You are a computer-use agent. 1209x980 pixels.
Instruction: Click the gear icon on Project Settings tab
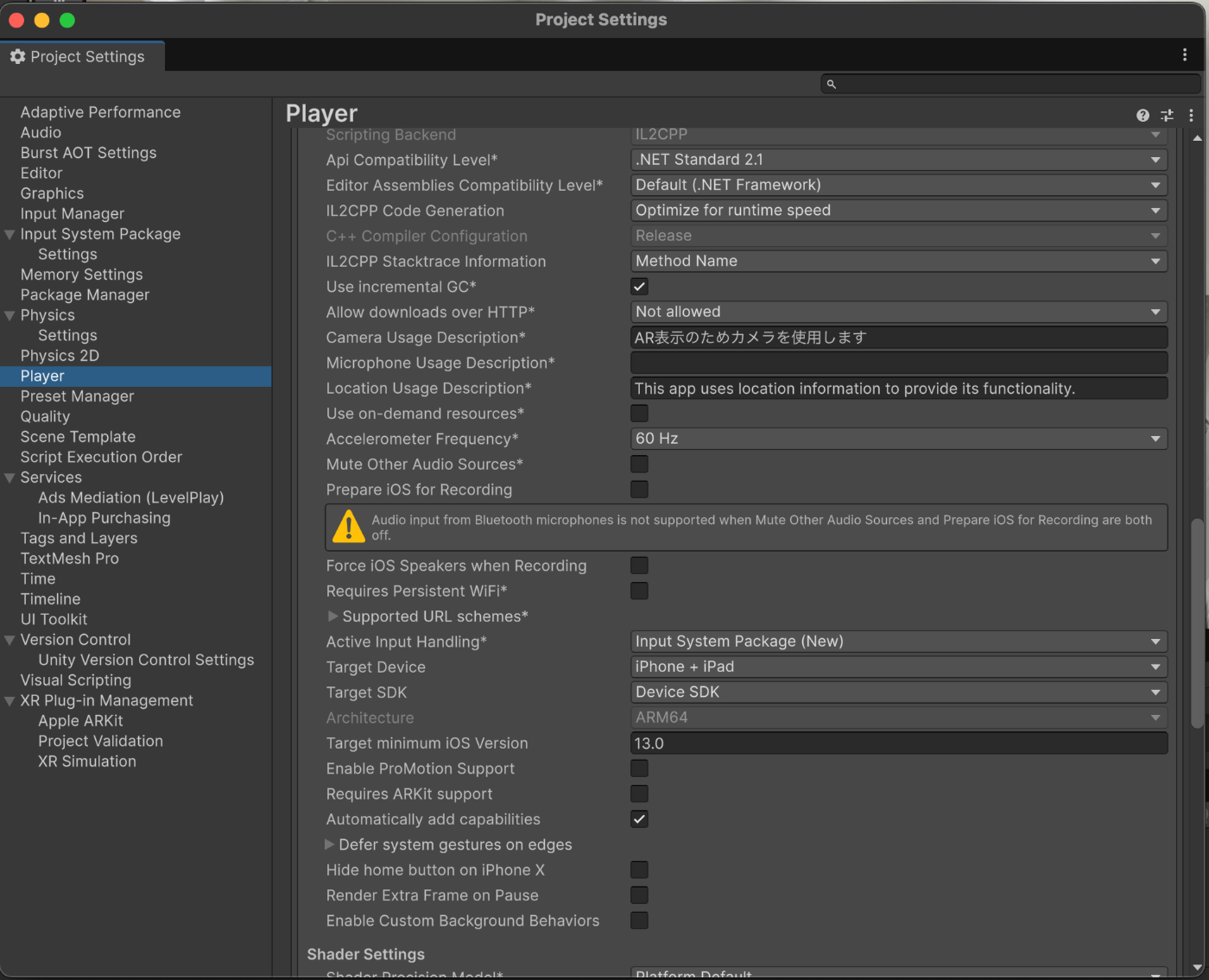point(17,56)
